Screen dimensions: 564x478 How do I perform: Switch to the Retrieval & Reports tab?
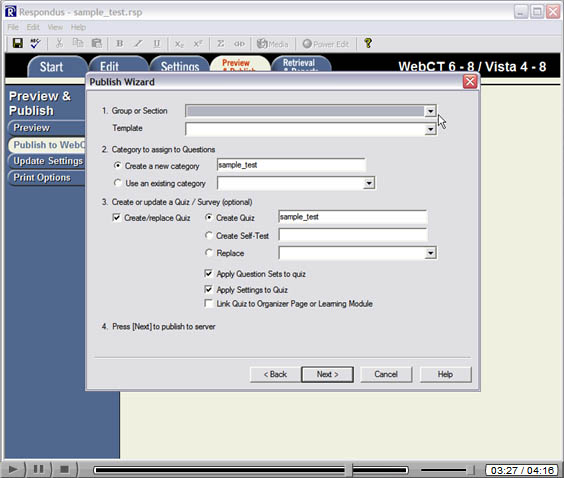point(301,64)
